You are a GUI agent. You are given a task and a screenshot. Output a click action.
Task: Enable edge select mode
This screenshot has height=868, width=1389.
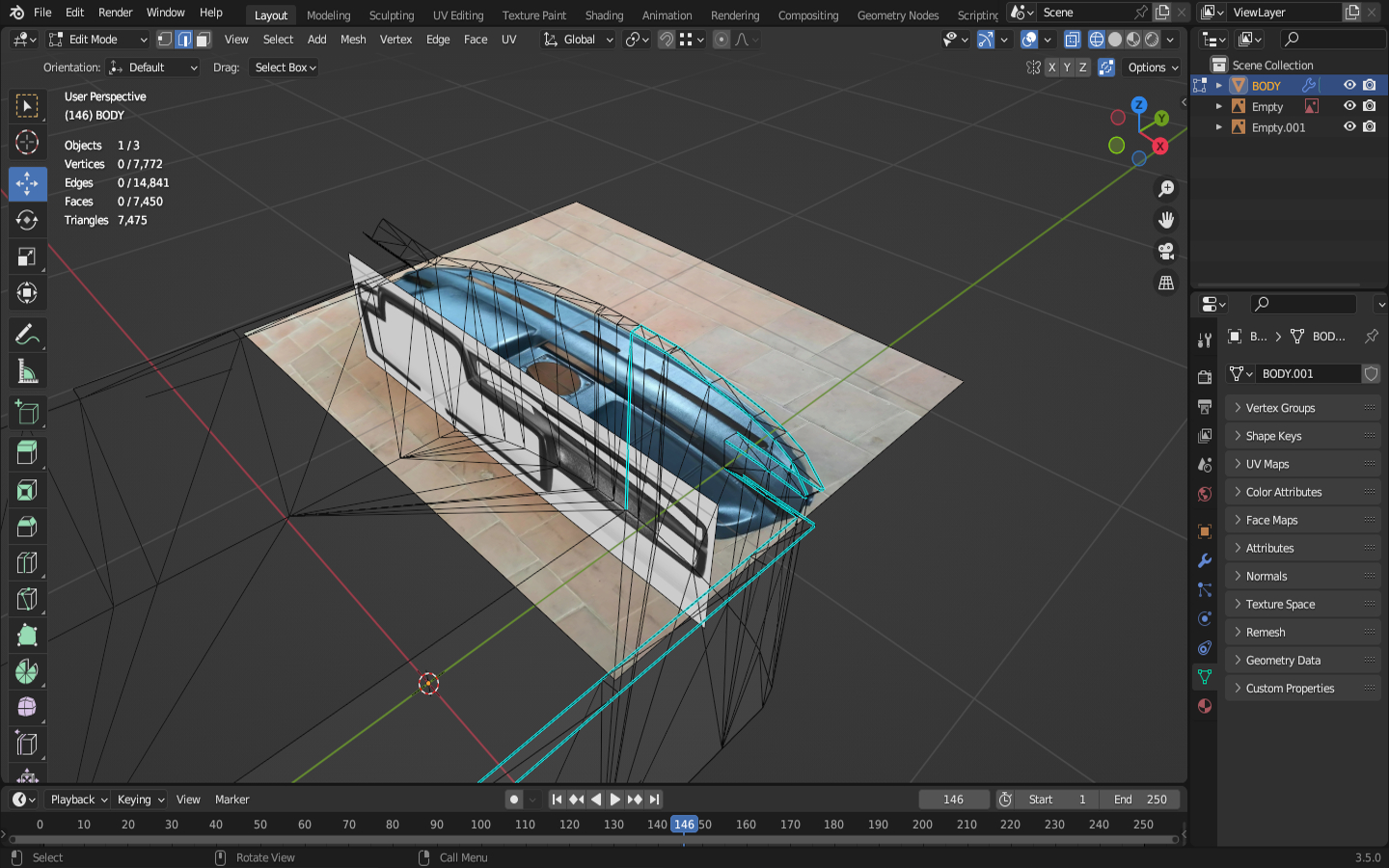pyautogui.click(x=184, y=40)
